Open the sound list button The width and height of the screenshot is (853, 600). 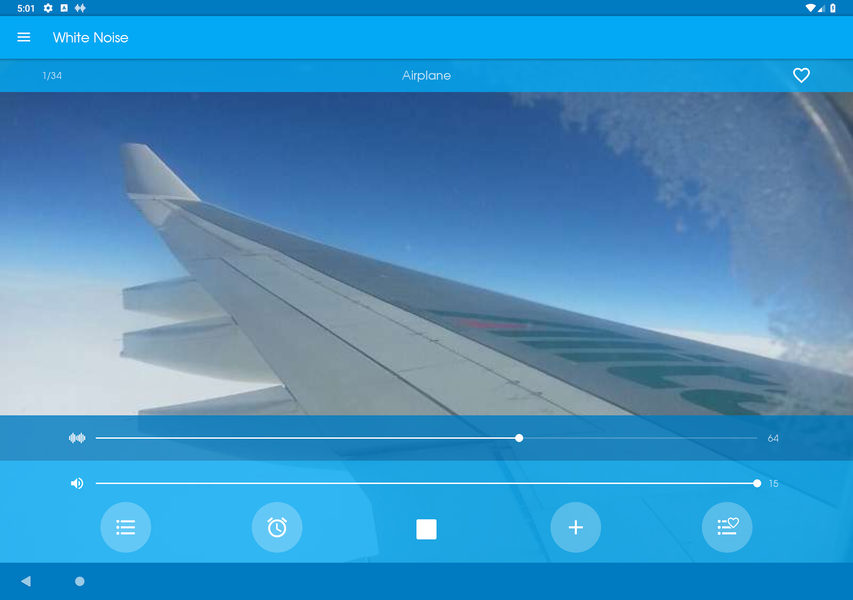[x=126, y=527]
